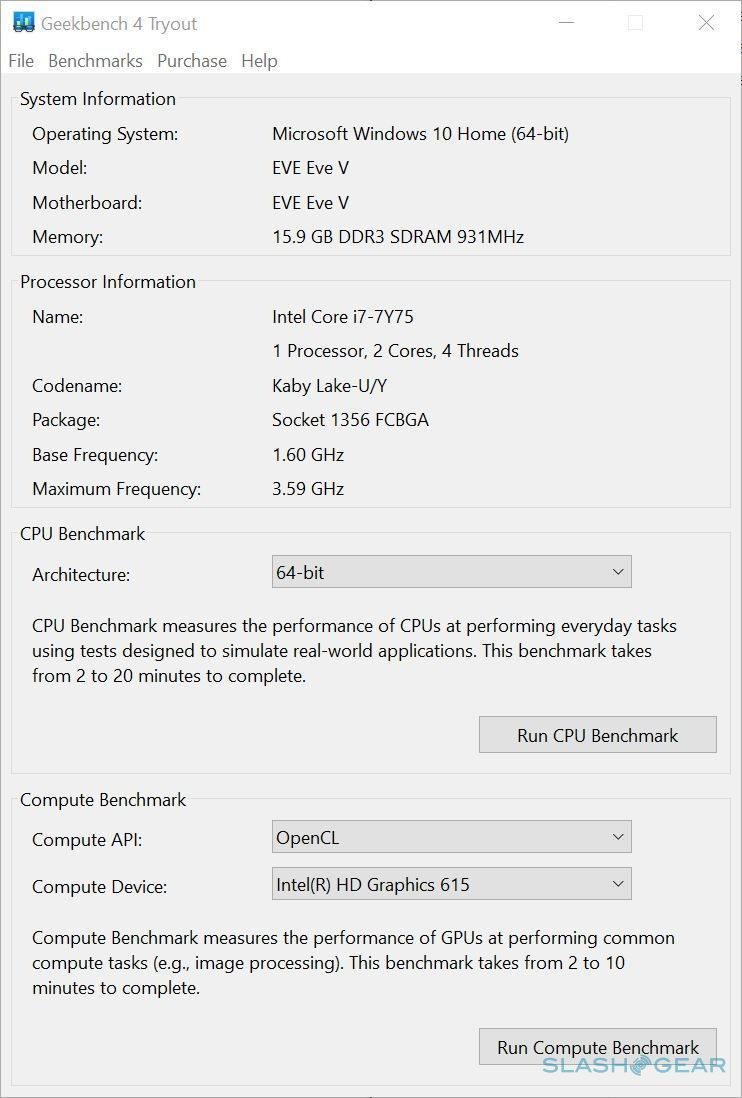Click the chevron arrow on Compute API dropdown
Viewport: 742px width, 1098px height.
point(617,837)
